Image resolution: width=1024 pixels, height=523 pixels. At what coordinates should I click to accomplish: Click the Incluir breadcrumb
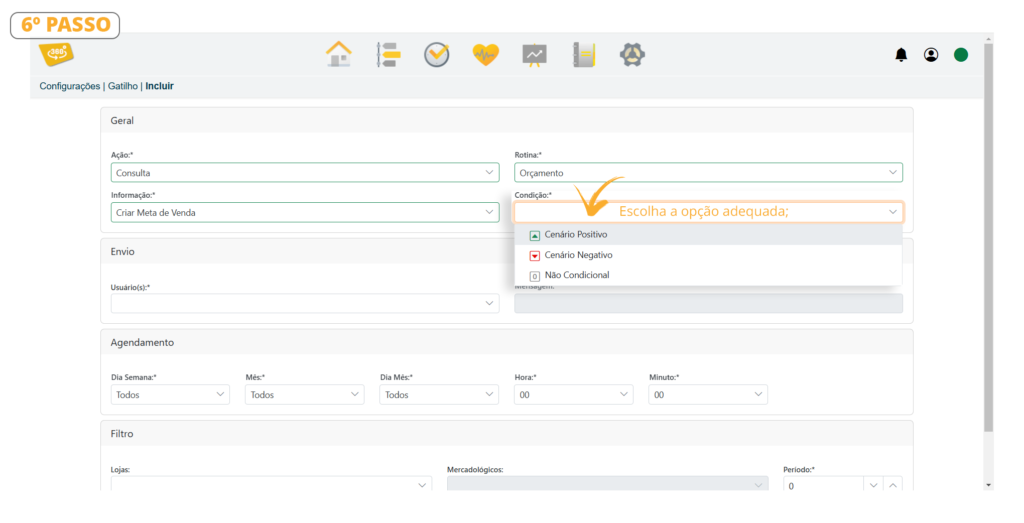pos(159,86)
